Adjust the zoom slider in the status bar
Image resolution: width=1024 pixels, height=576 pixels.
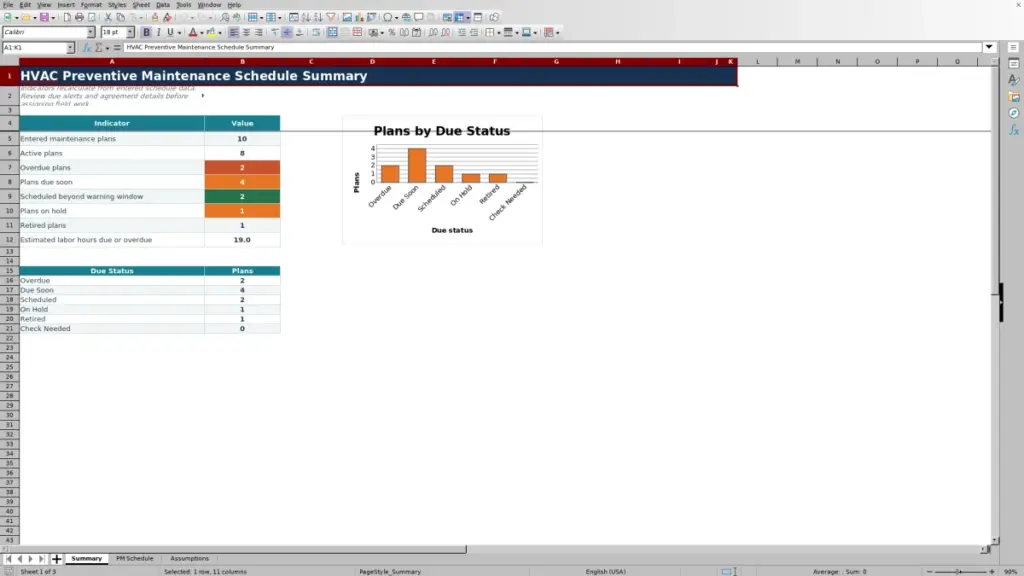click(x=960, y=571)
